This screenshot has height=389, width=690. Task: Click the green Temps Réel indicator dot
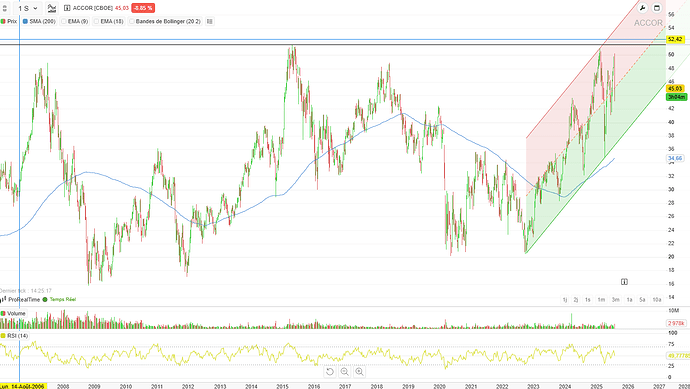click(x=45, y=299)
